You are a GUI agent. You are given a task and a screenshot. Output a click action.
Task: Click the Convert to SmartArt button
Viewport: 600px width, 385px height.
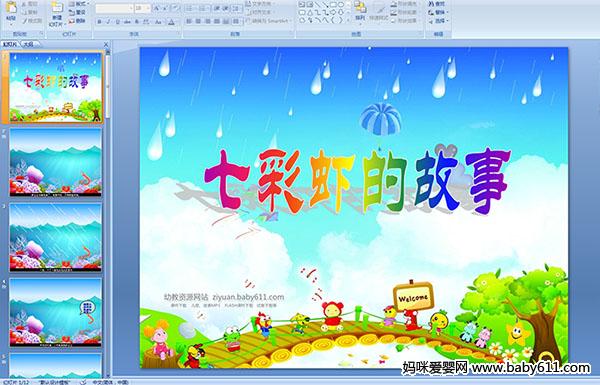[268, 21]
